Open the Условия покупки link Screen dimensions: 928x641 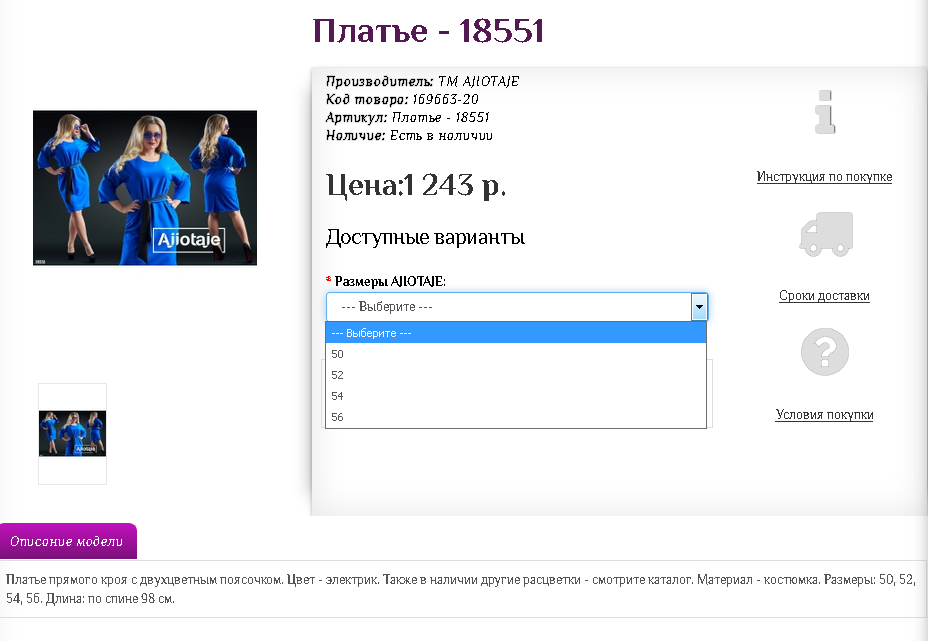824,414
